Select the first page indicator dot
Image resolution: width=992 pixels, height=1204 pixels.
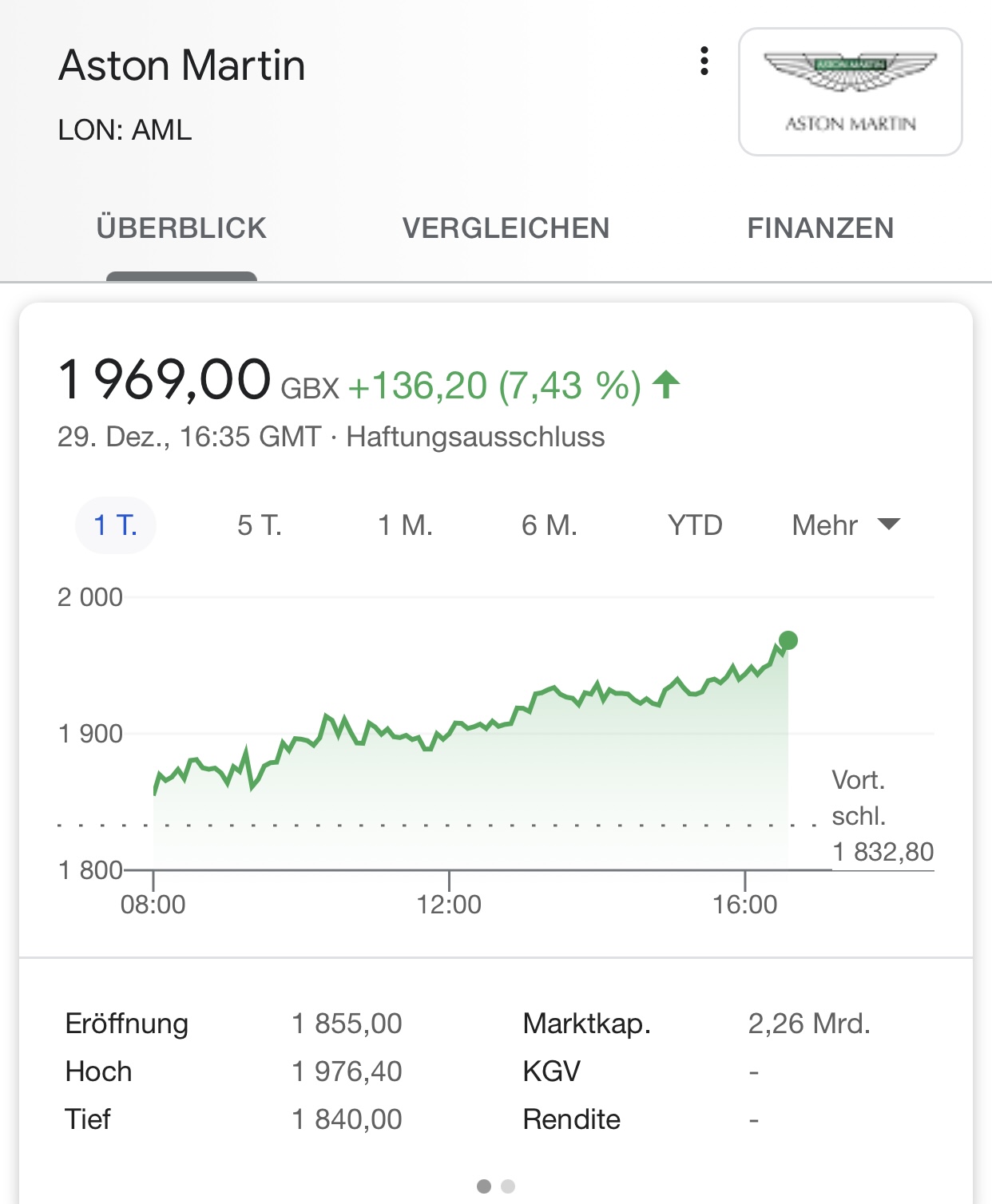click(483, 1186)
